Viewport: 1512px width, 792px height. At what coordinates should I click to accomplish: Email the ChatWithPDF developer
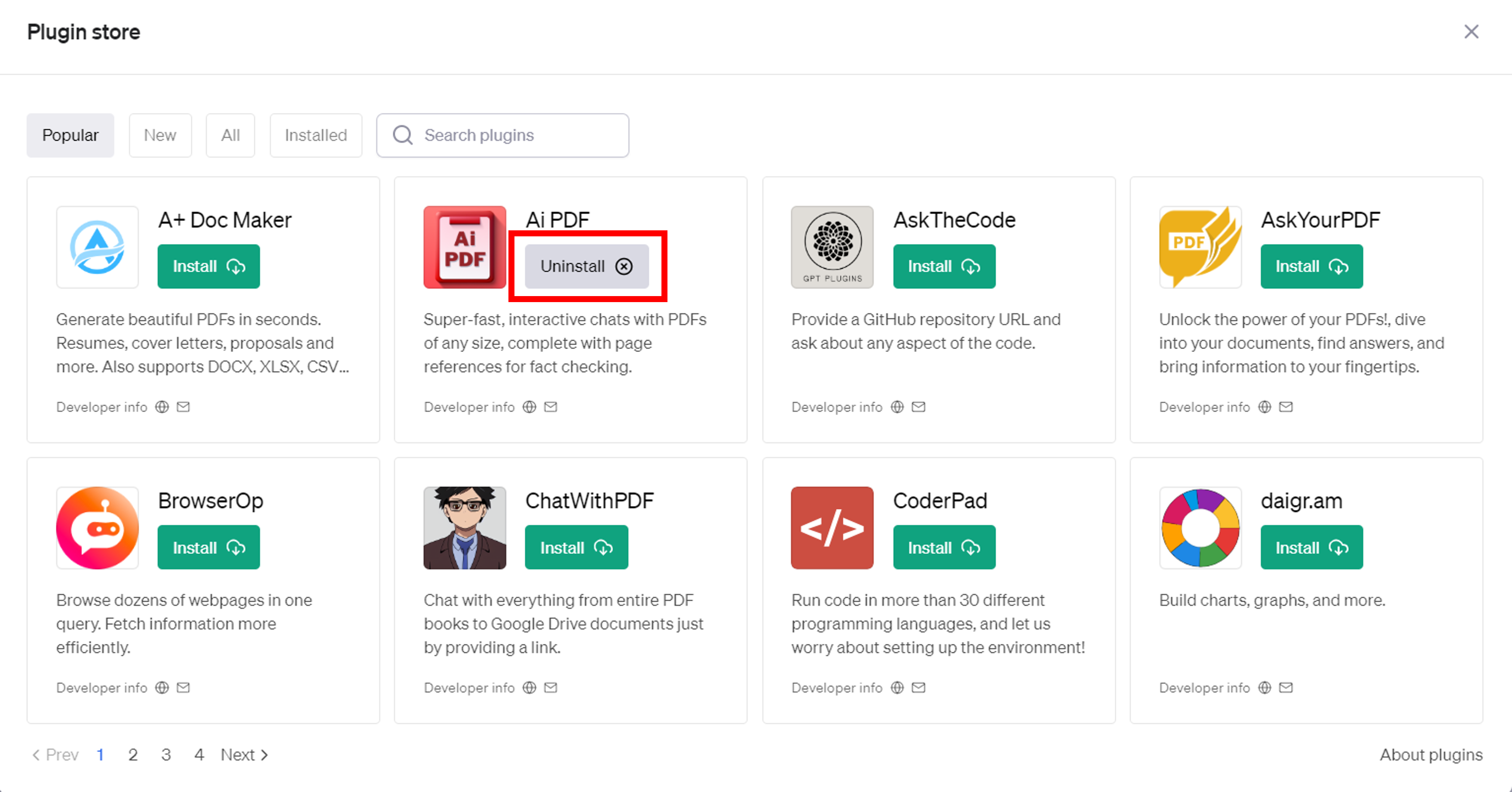[551, 688]
